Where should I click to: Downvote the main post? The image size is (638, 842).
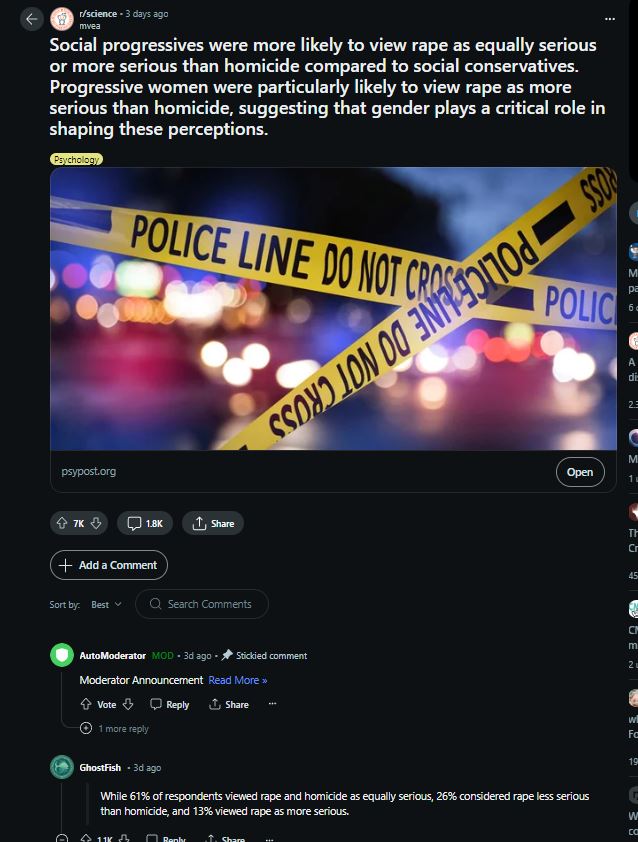click(96, 523)
